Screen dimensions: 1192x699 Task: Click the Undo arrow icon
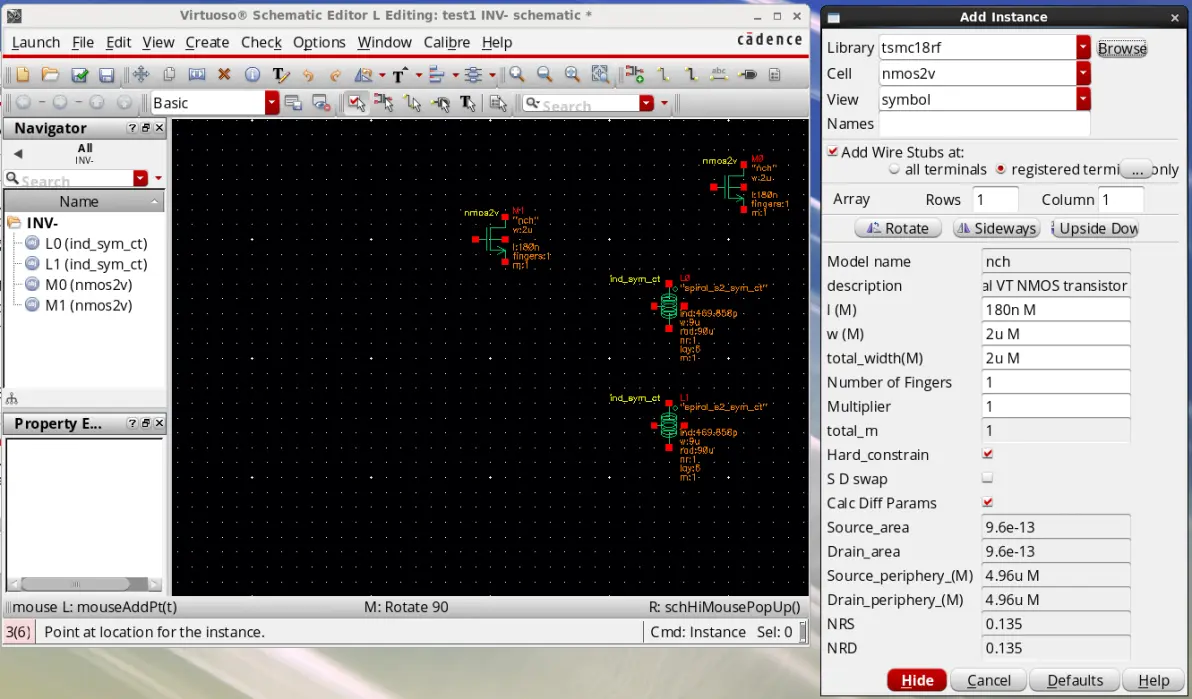[x=308, y=75]
